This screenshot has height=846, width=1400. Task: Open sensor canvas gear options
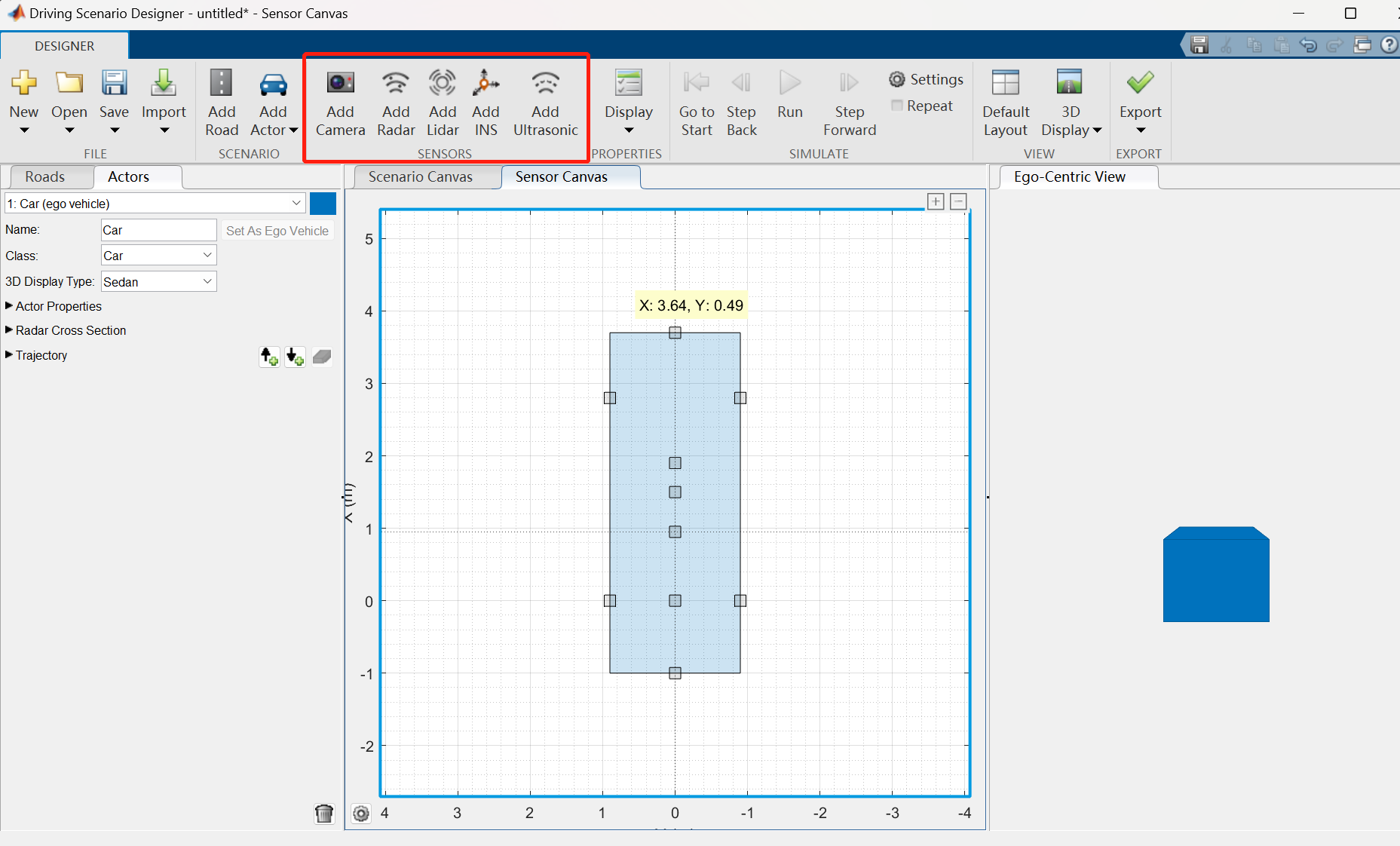361,814
